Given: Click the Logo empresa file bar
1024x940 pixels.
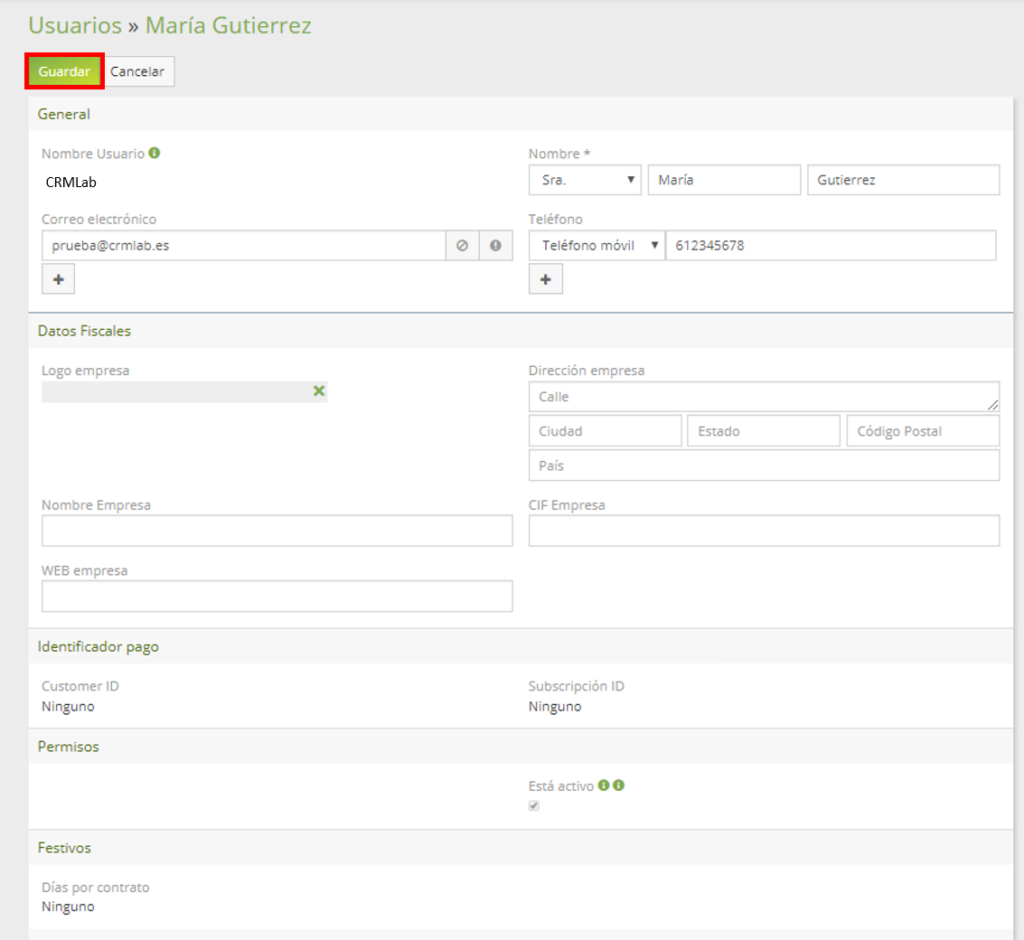Looking at the screenshot, I should pyautogui.click(x=184, y=391).
